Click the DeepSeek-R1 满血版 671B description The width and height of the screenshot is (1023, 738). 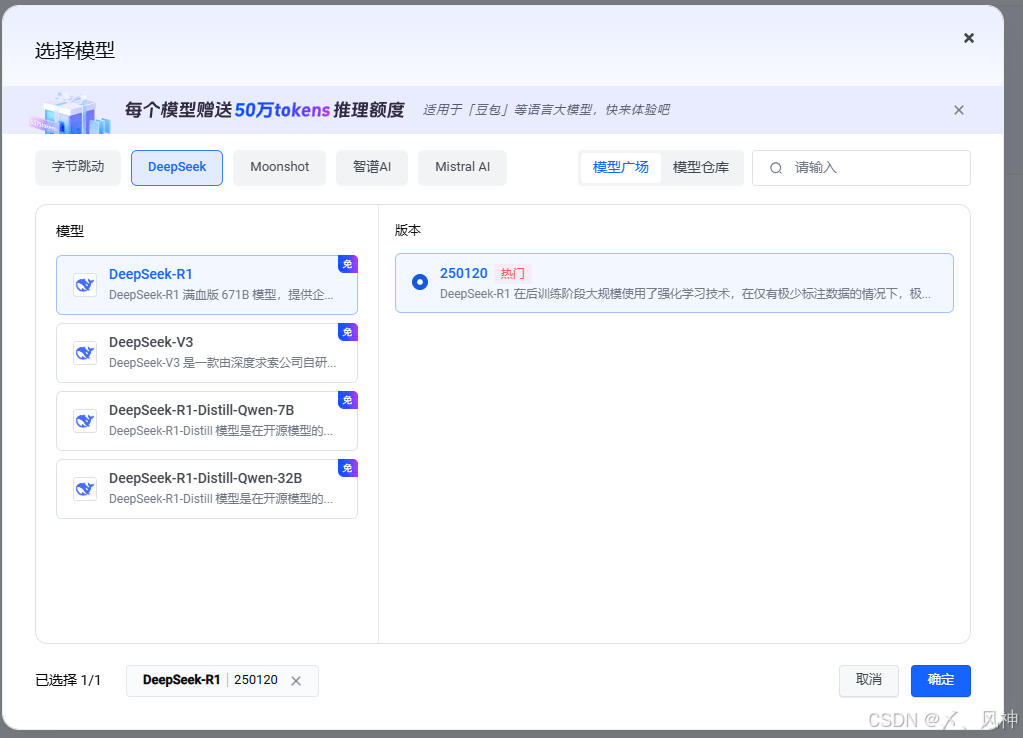221,295
